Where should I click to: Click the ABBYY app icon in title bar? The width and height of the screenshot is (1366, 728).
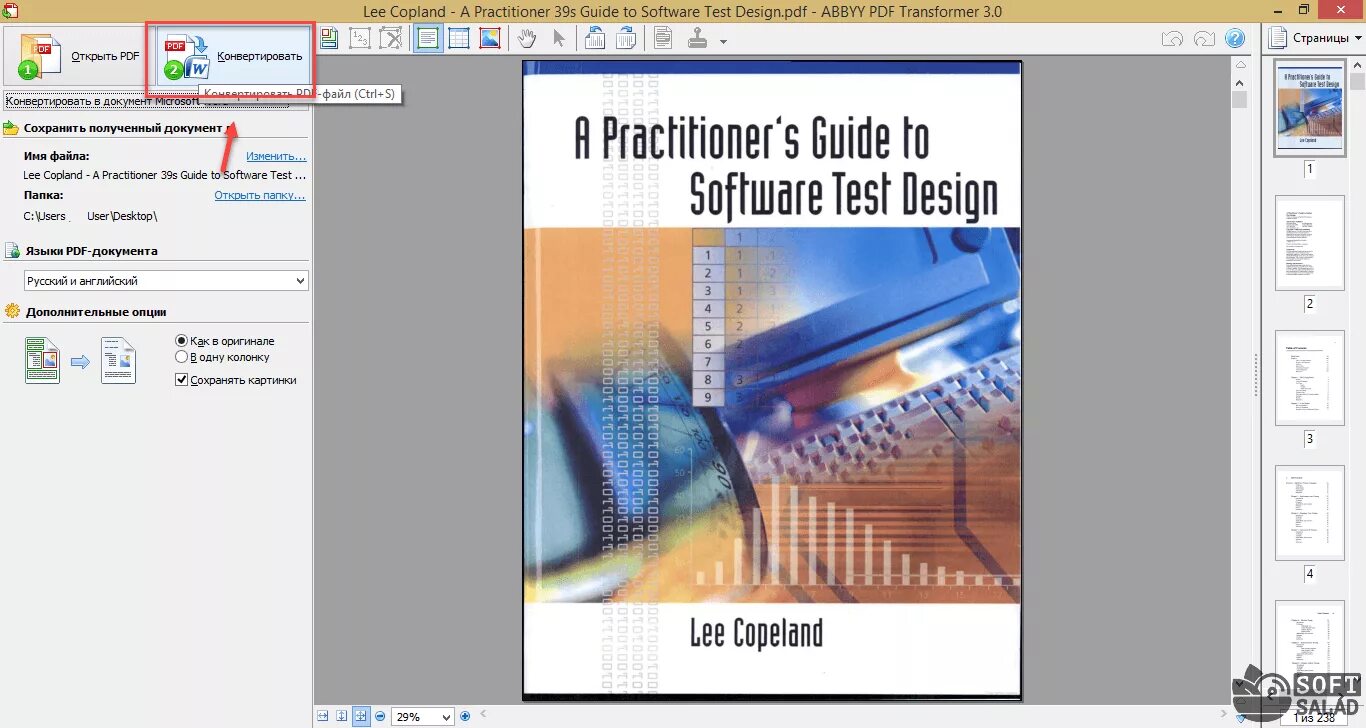[10, 10]
